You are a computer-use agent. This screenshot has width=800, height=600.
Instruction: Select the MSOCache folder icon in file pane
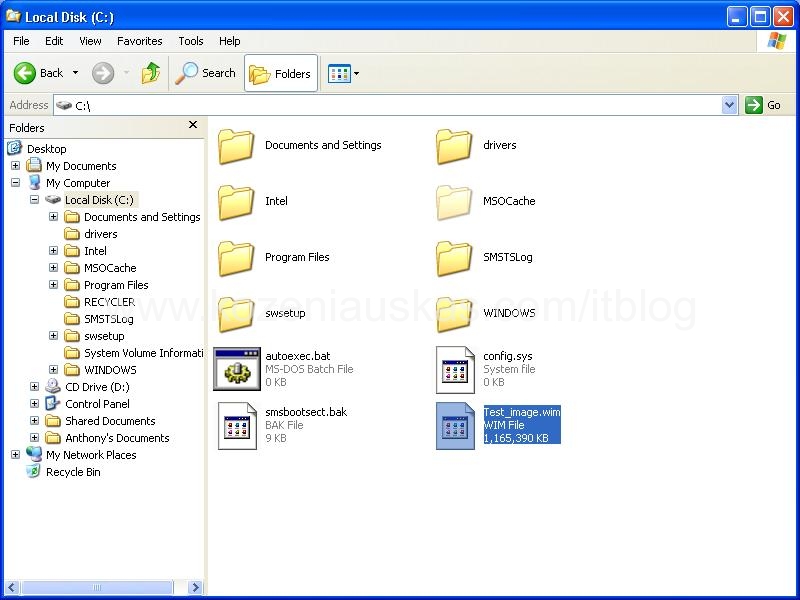[454, 202]
